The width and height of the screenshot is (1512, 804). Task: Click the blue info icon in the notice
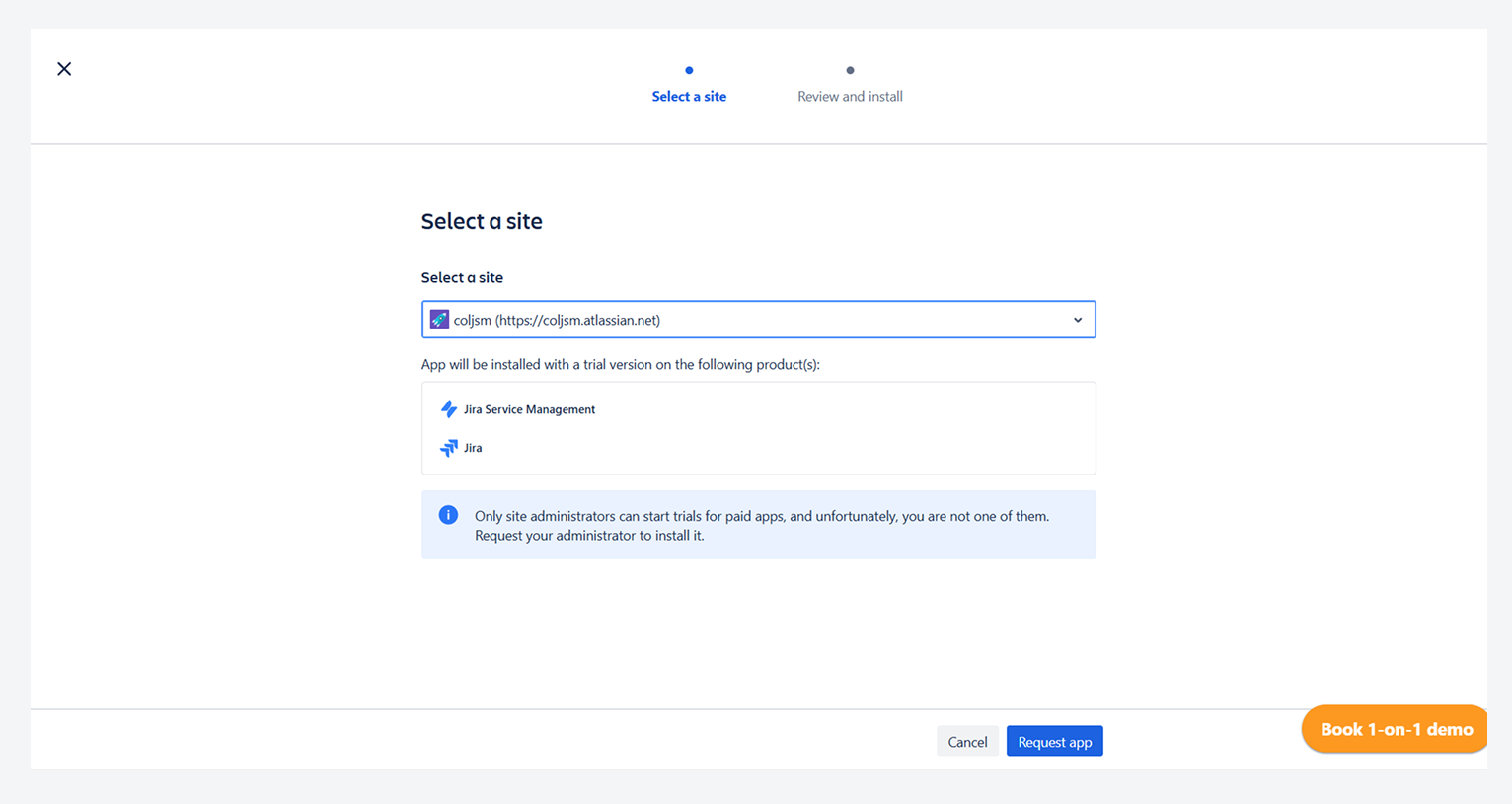(x=448, y=515)
